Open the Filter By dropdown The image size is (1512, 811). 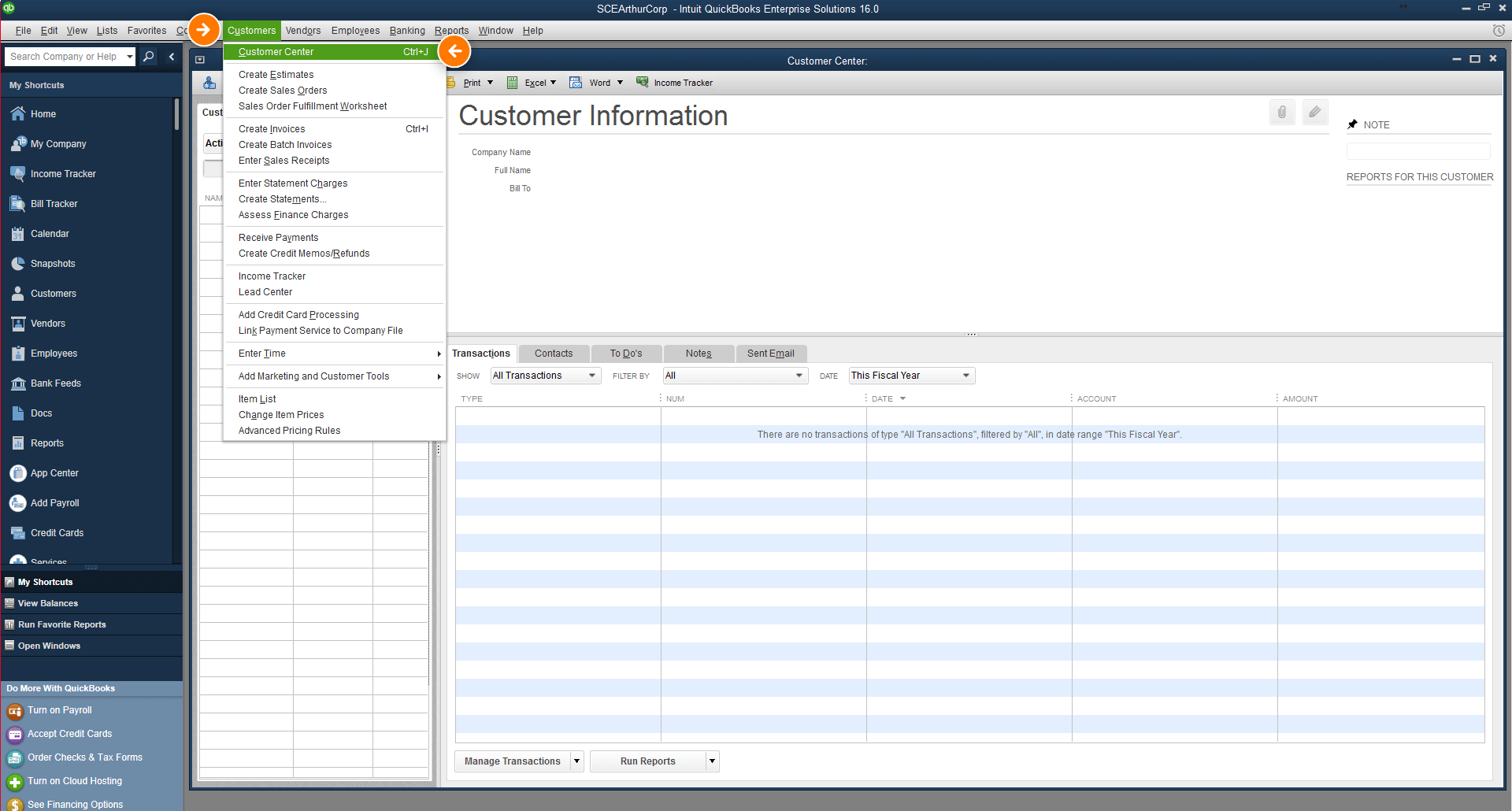pyautogui.click(x=736, y=376)
